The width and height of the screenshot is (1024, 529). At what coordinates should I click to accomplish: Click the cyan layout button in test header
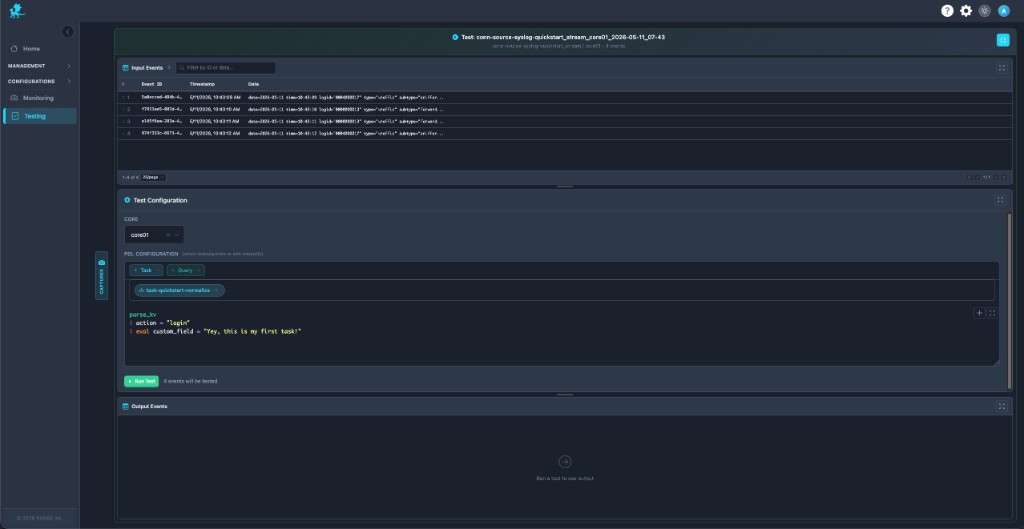click(1002, 40)
